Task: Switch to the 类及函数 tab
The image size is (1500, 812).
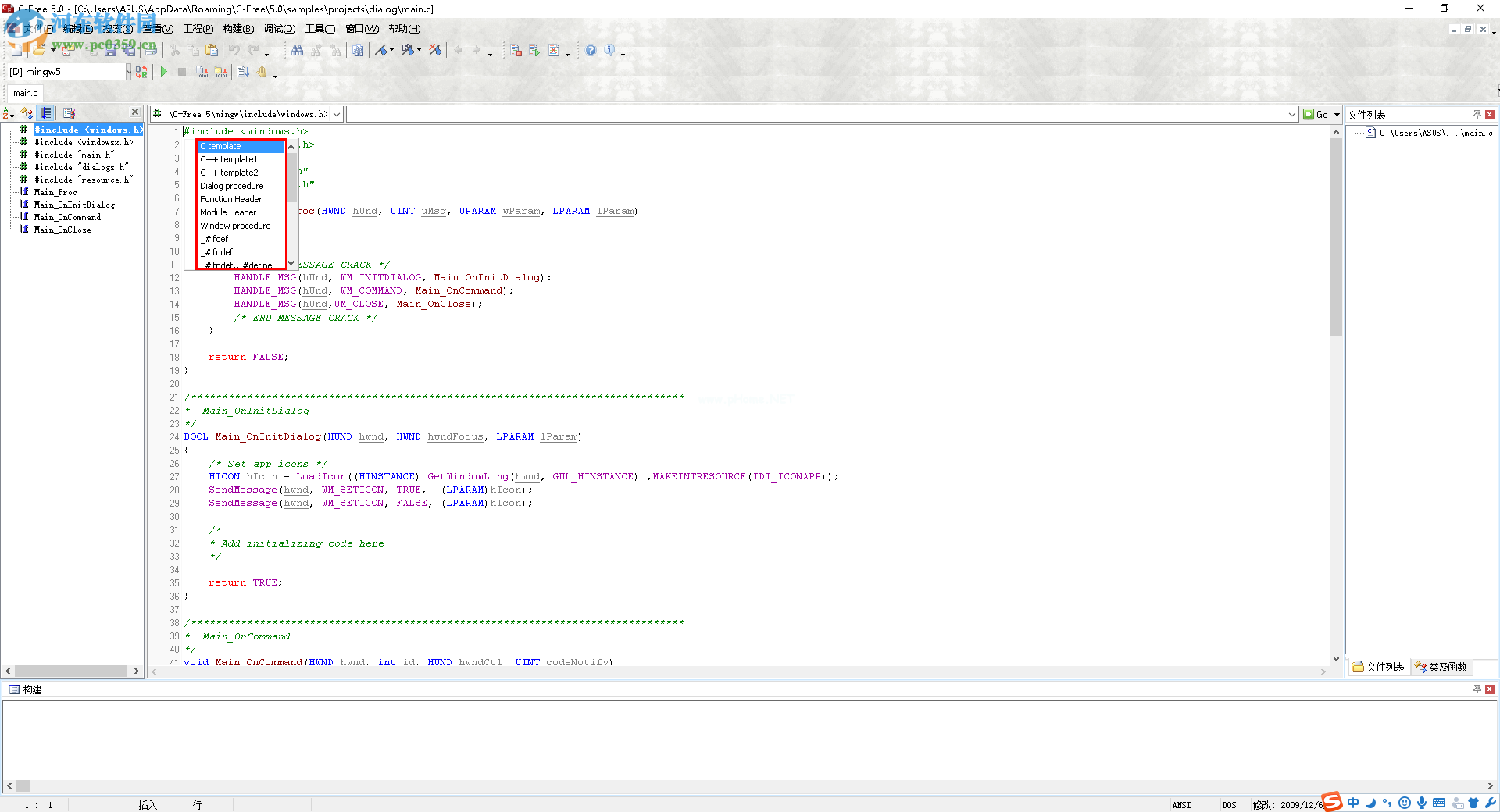Action: pos(1441,667)
